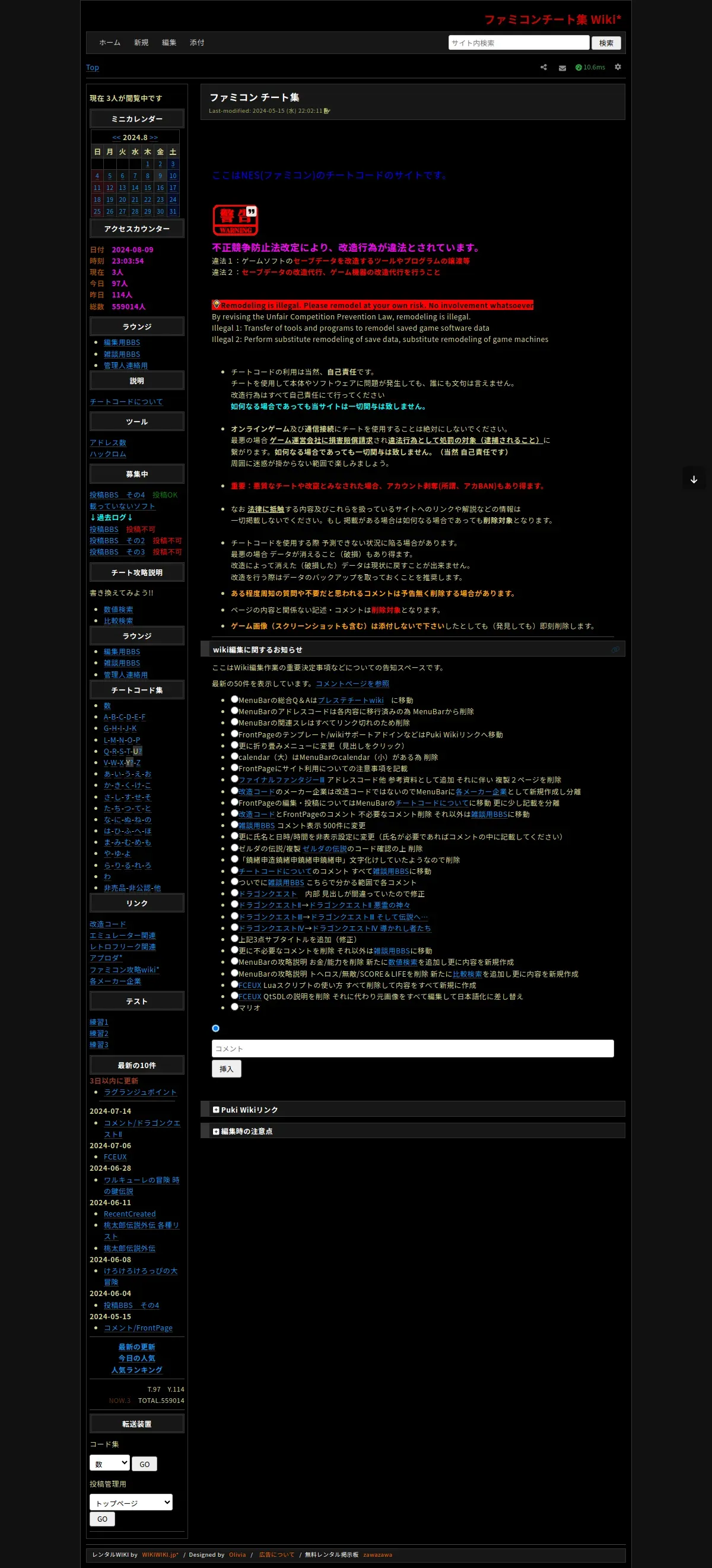
Task: Select radio button for 上記3点サブタイトル comment
Action: coord(234,938)
